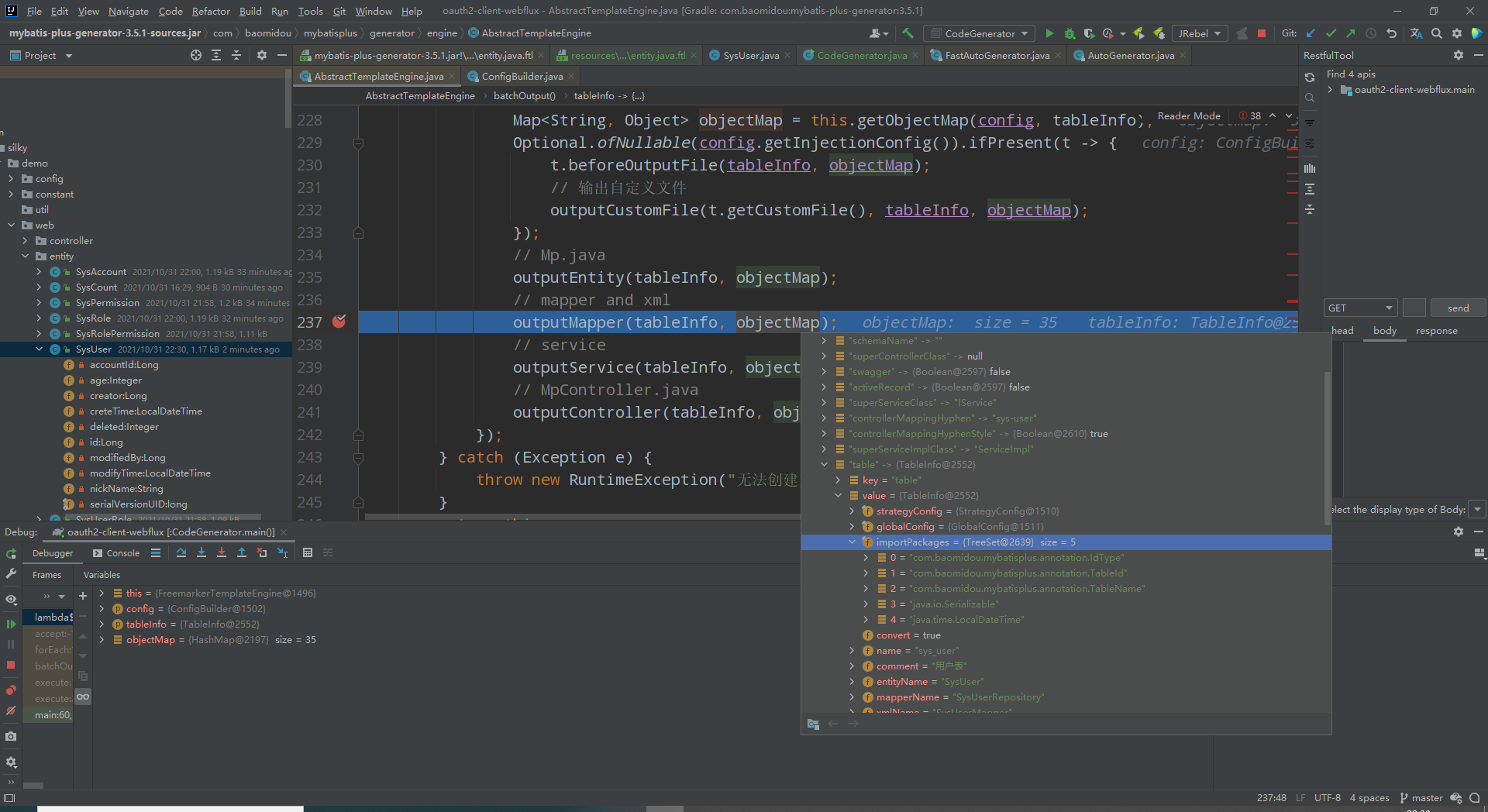Viewport: 1488px width, 812px height.
Task: Click the URL input field in RestfulTool
Action: coord(1414,308)
